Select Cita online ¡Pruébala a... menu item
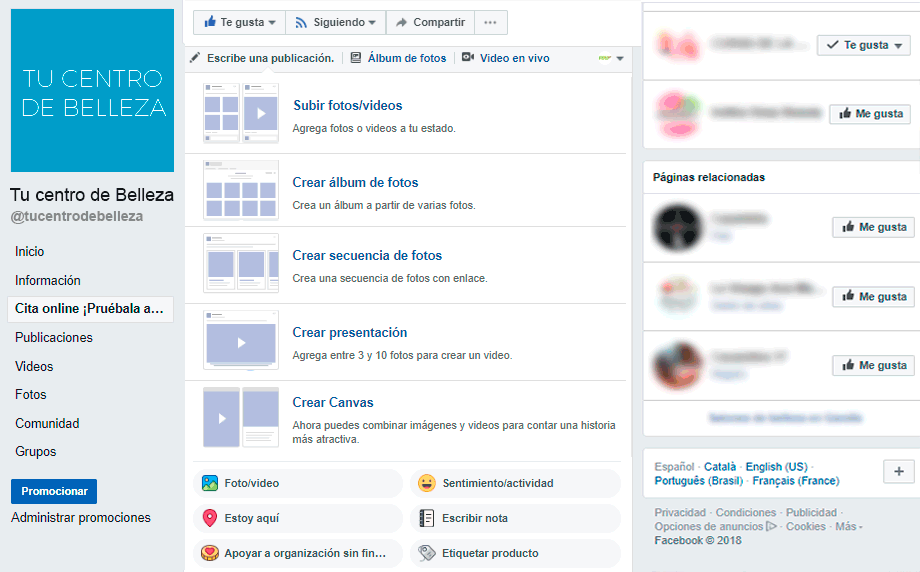Viewport: 920px width, 572px height. point(90,309)
